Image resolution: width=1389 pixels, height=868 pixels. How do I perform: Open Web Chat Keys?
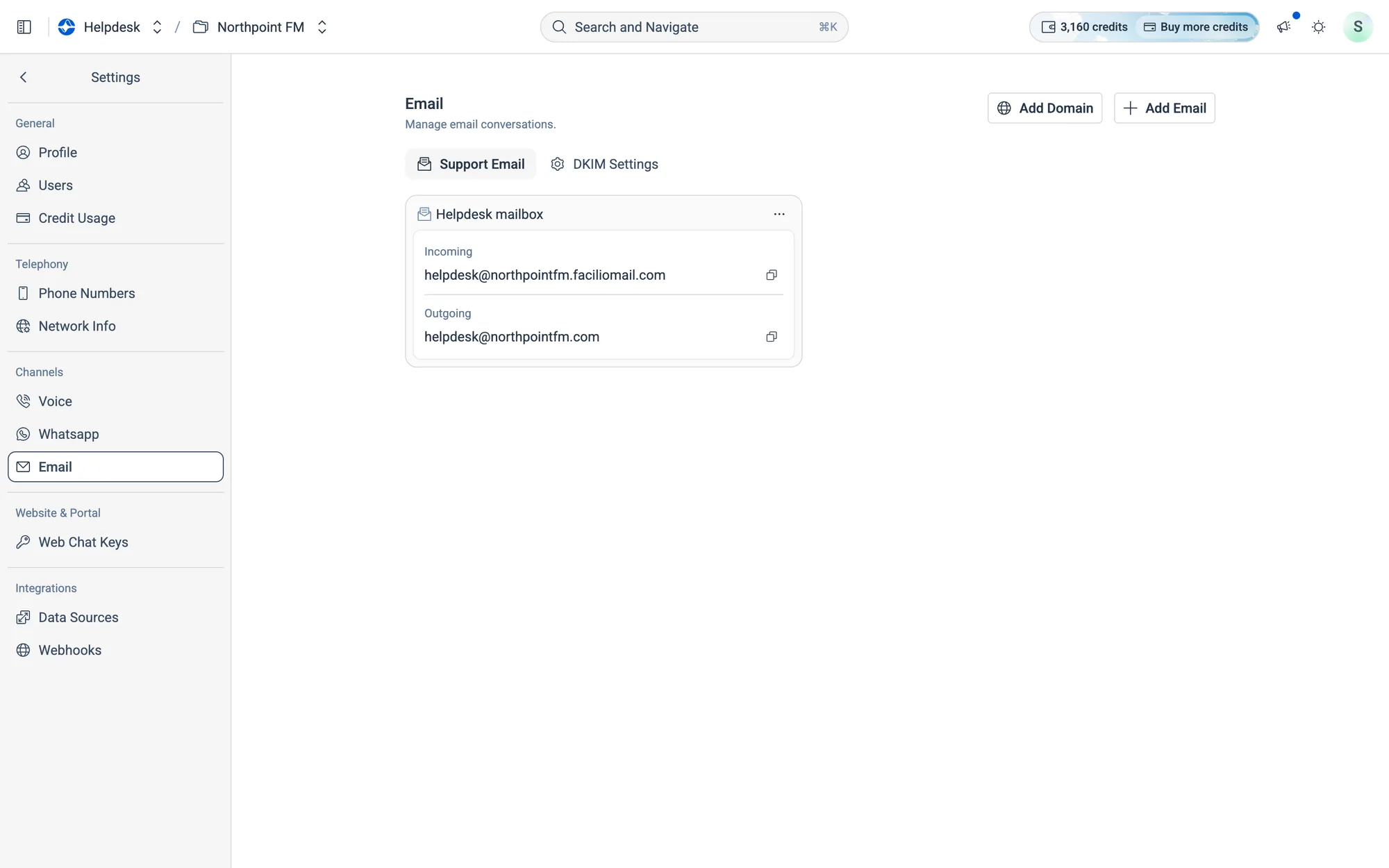115,542
